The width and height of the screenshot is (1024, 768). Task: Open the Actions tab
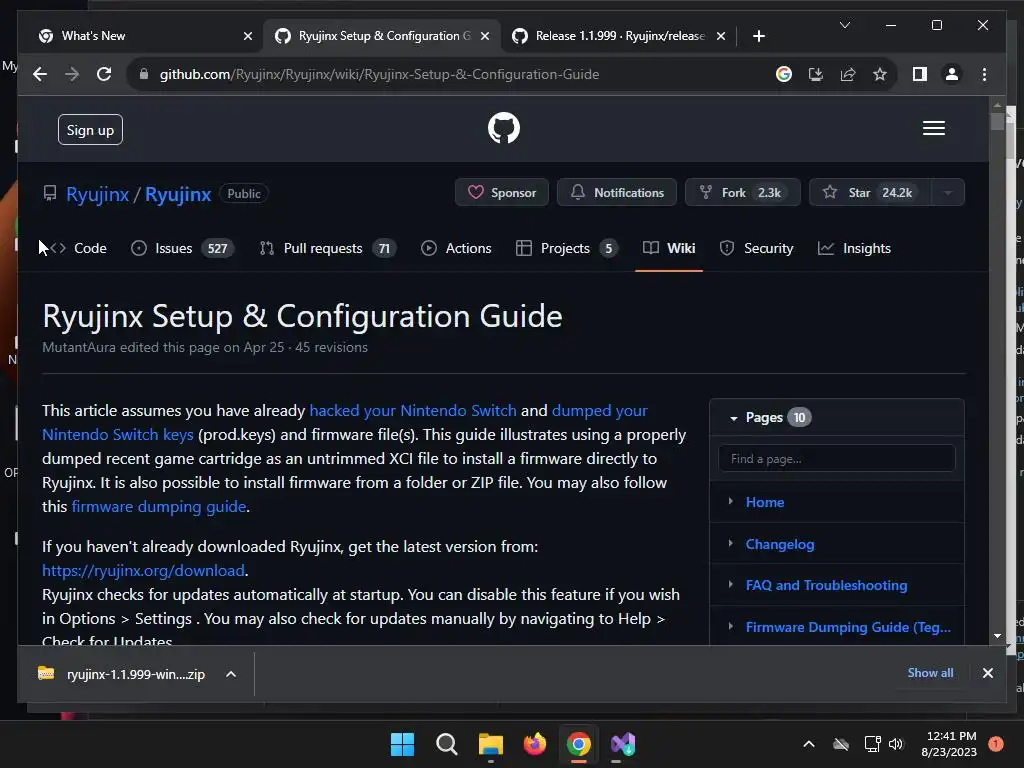(x=456, y=248)
